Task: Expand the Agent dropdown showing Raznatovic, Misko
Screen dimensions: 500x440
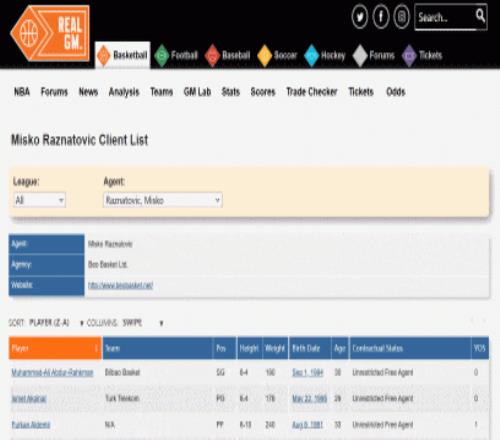Action: point(163,200)
